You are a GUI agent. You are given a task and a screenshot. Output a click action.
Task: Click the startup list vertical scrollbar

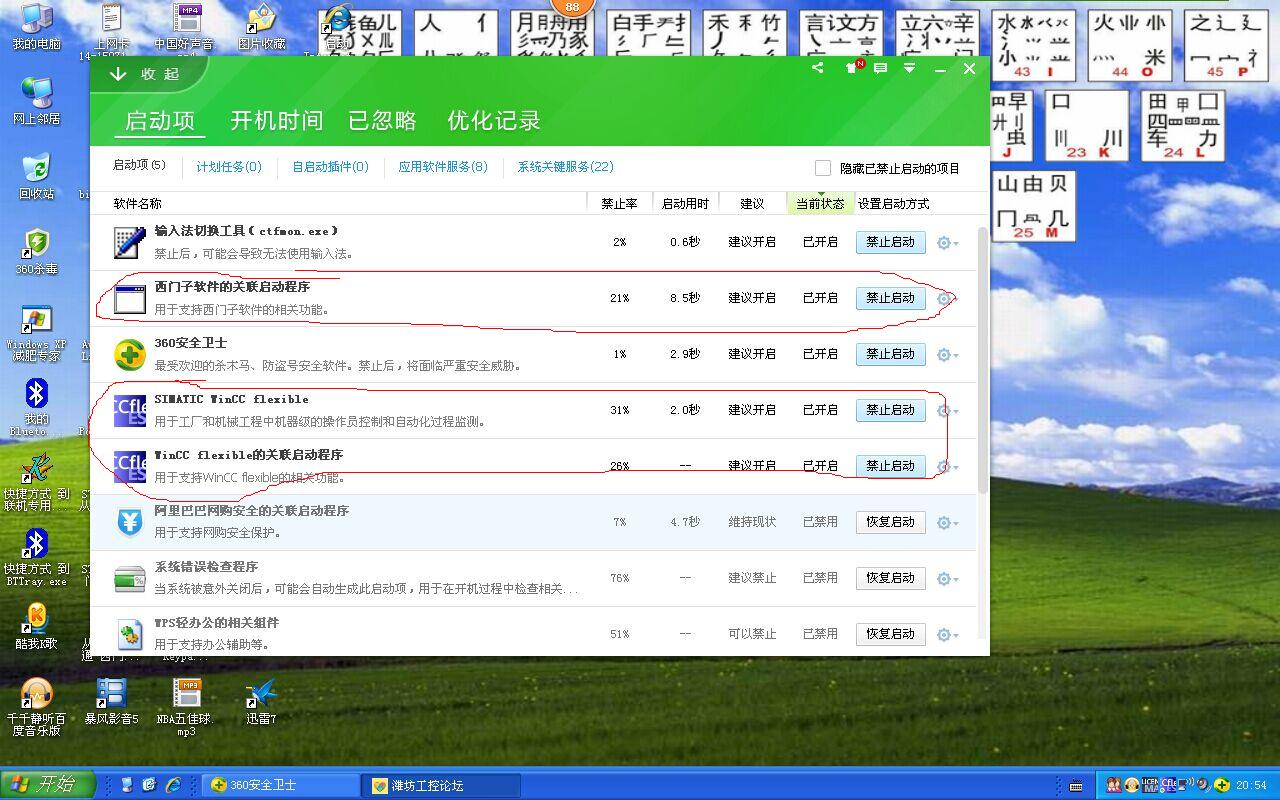pos(983,360)
